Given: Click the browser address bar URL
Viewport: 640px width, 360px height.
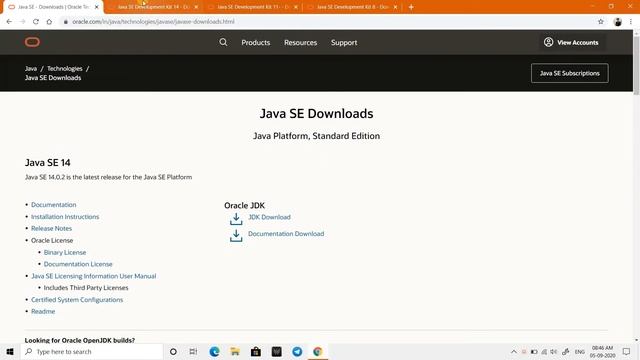Looking at the screenshot, I should click(x=153, y=22).
